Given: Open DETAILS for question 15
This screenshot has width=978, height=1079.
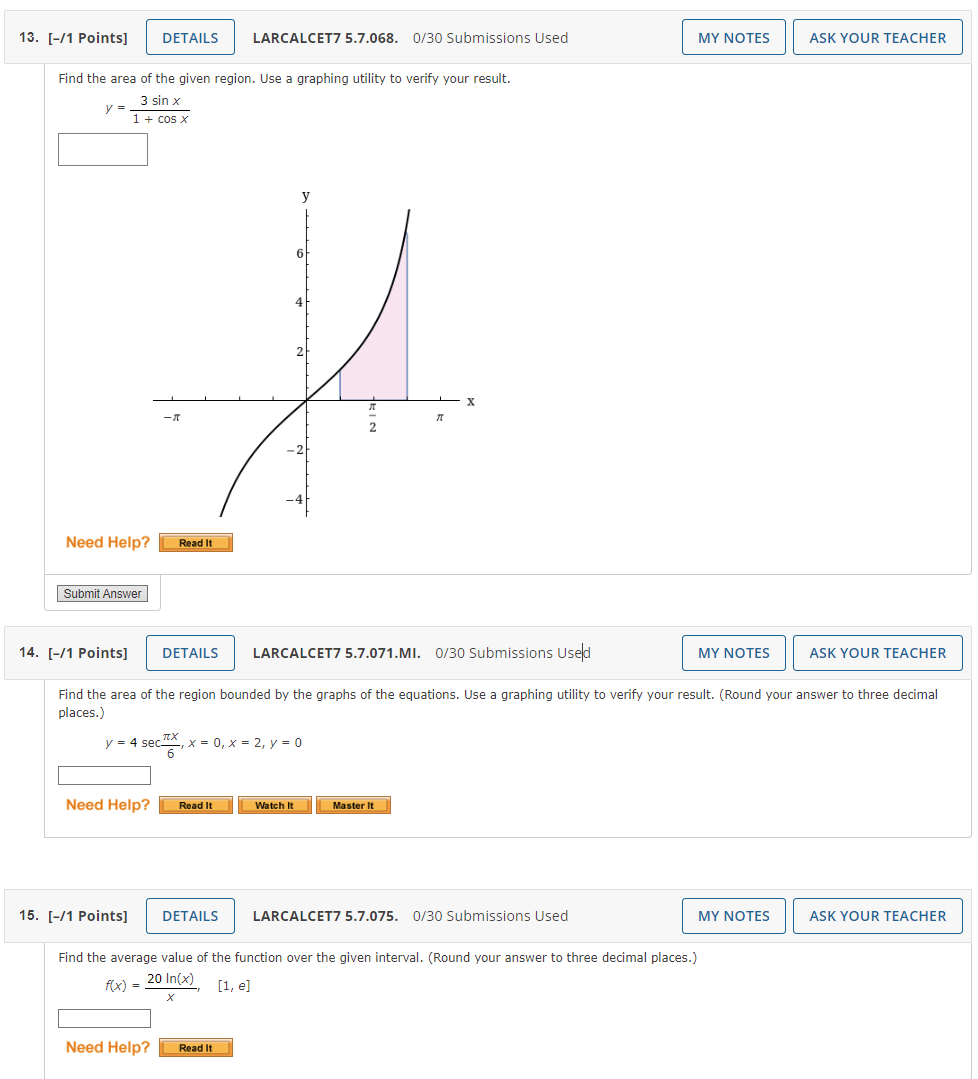Looking at the screenshot, I should [190, 915].
